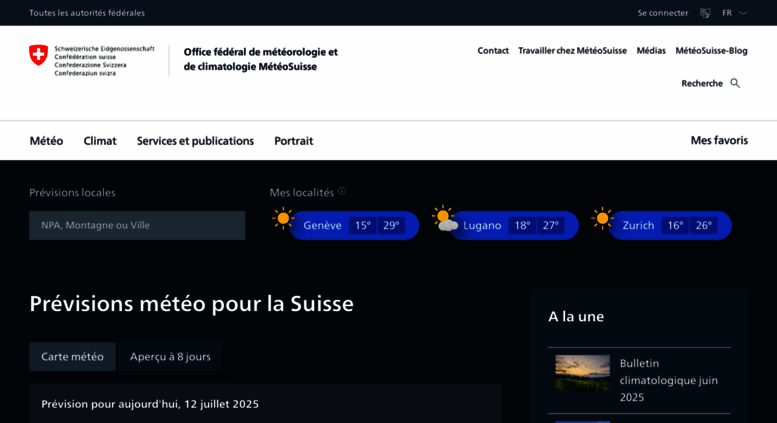The width and height of the screenshot is (777, 423).
Task: Click Prévisions météo pour la Suisse heading
Action: click(191, 304)
